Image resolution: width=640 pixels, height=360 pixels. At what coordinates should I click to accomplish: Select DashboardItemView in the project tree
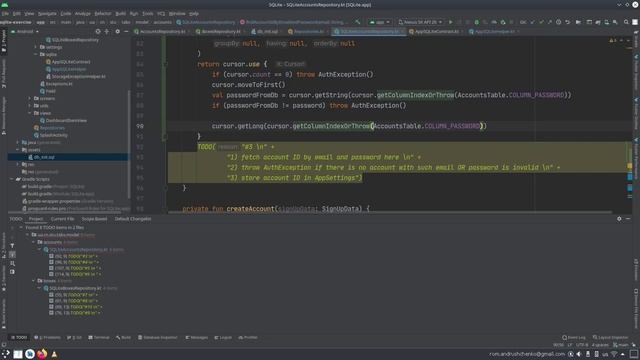(x=66, y=120)
